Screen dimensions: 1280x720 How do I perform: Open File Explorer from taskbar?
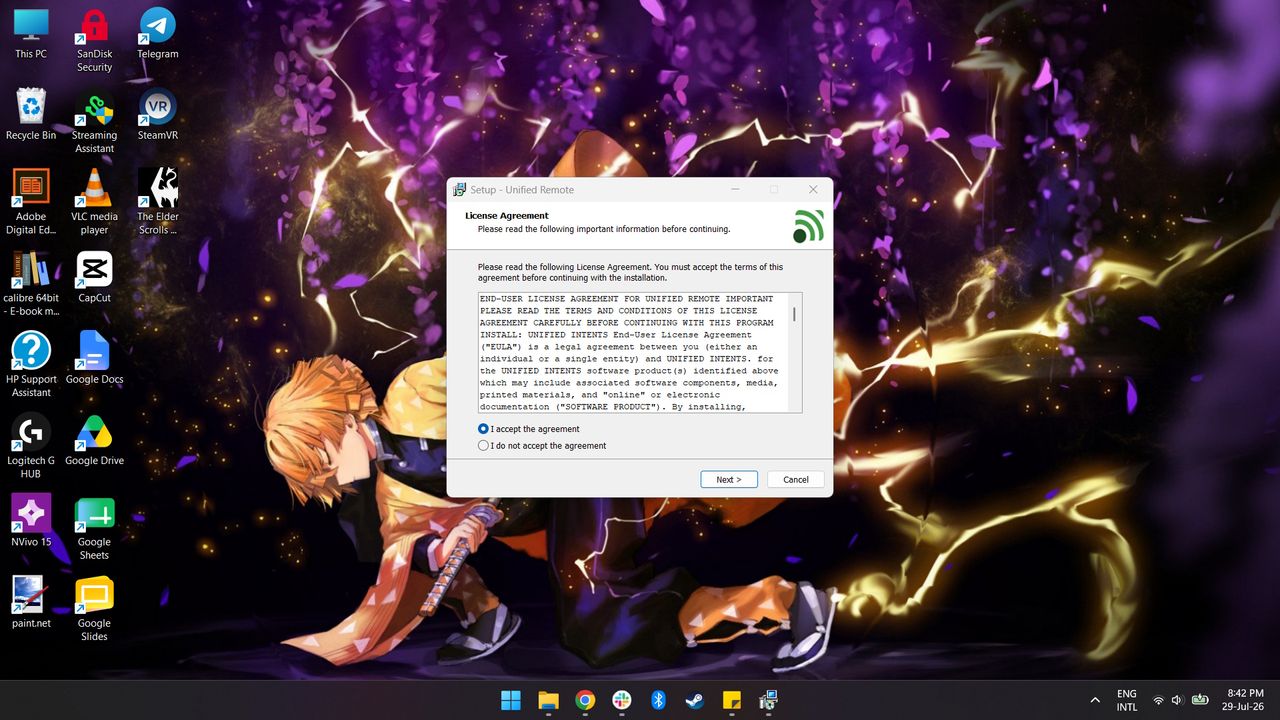pos(547,700)
